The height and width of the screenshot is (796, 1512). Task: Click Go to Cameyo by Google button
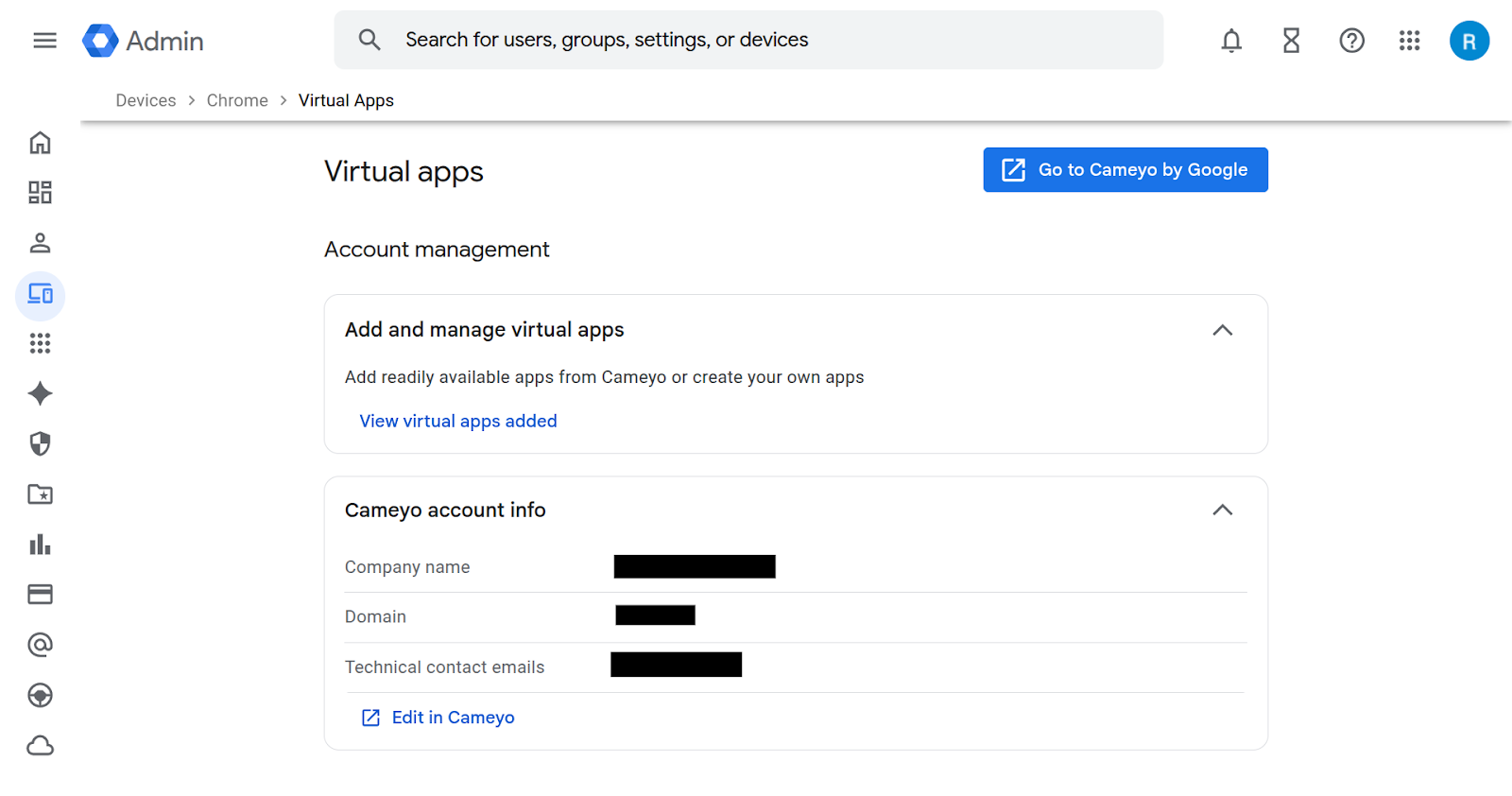click(1125, 170)
